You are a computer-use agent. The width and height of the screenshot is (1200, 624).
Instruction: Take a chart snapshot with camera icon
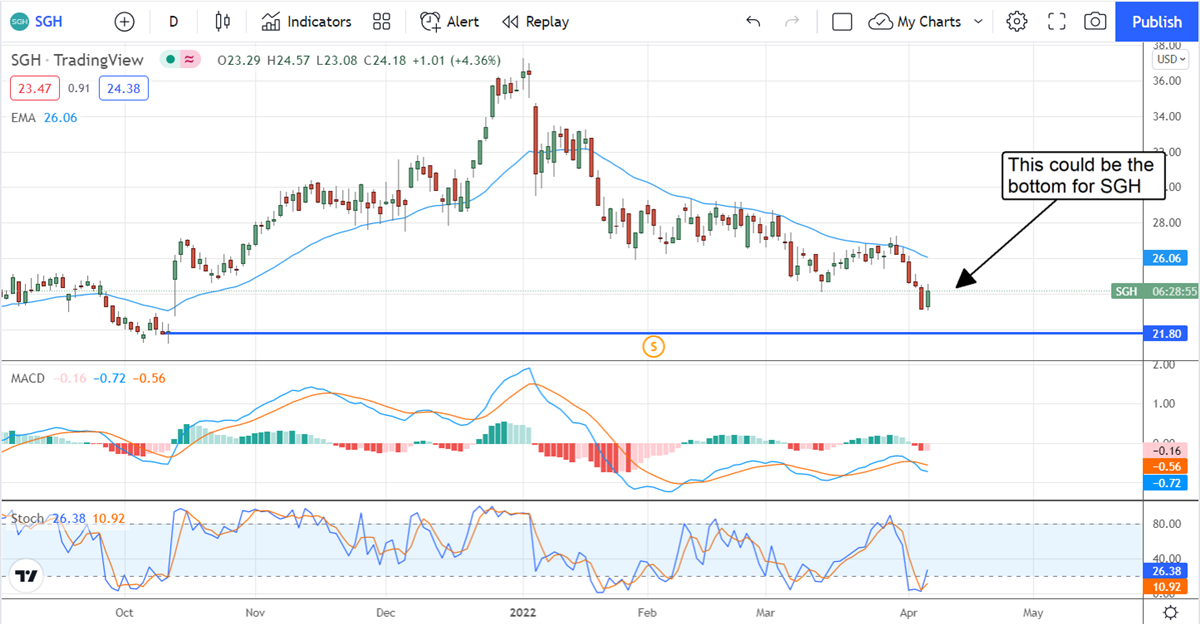pos(1096,21)
